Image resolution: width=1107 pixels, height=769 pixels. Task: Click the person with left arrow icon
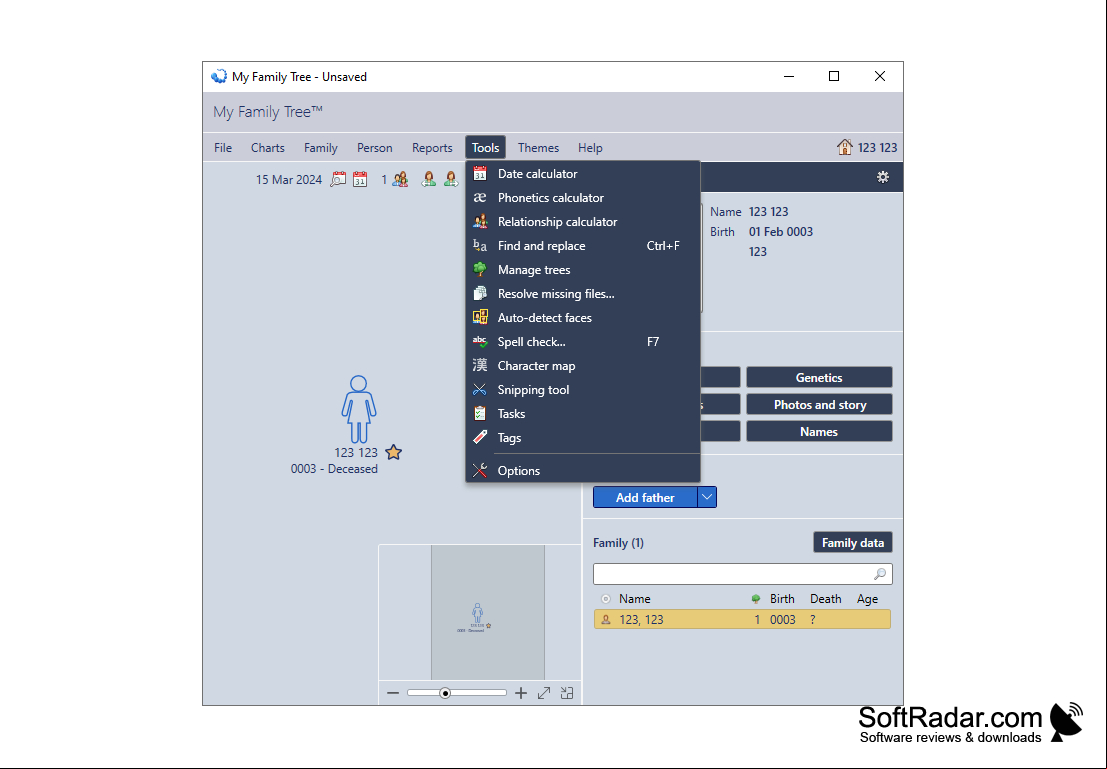(429, 179)
